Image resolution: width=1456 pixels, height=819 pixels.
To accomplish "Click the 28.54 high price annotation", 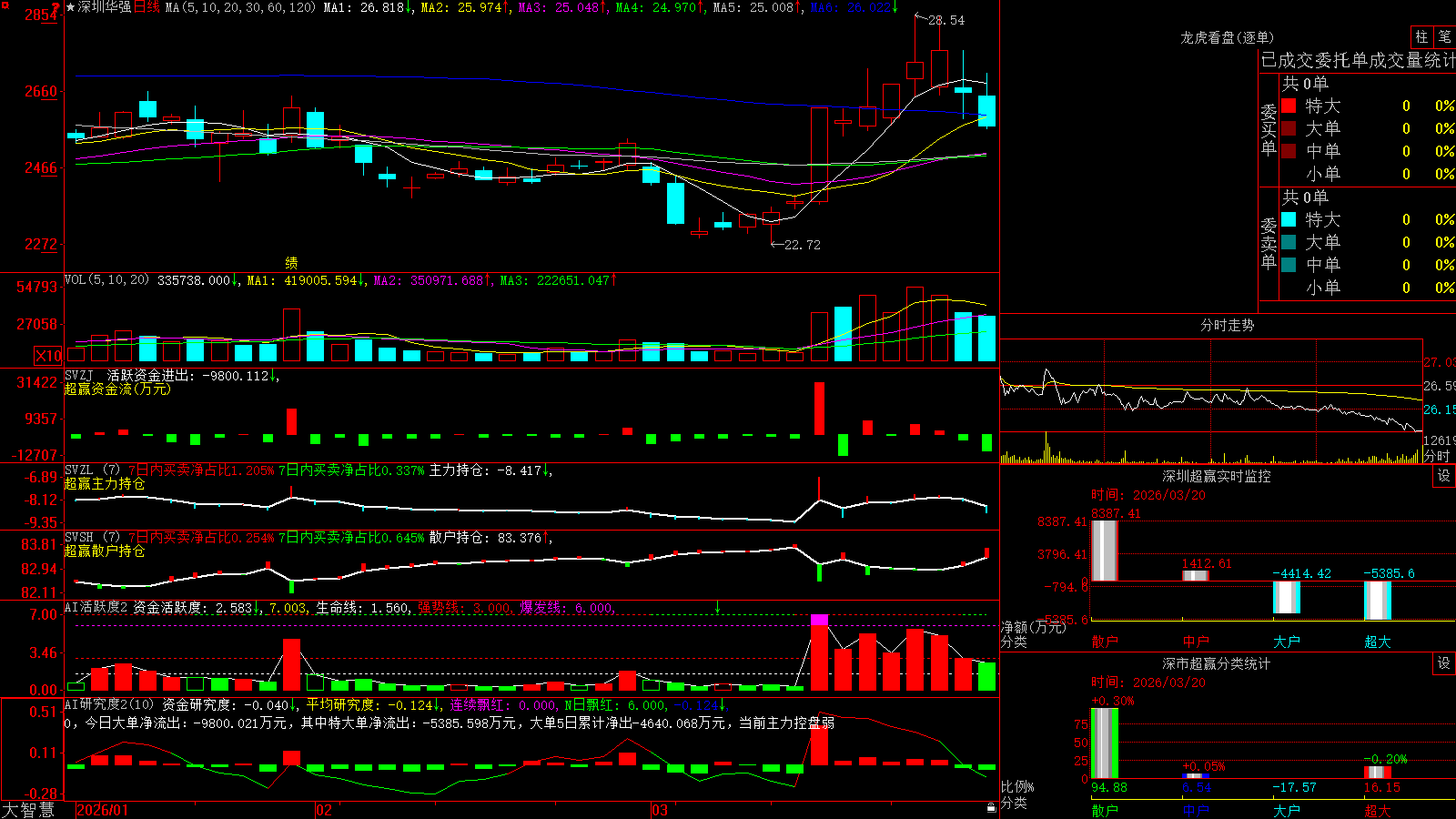I will 946,20.
